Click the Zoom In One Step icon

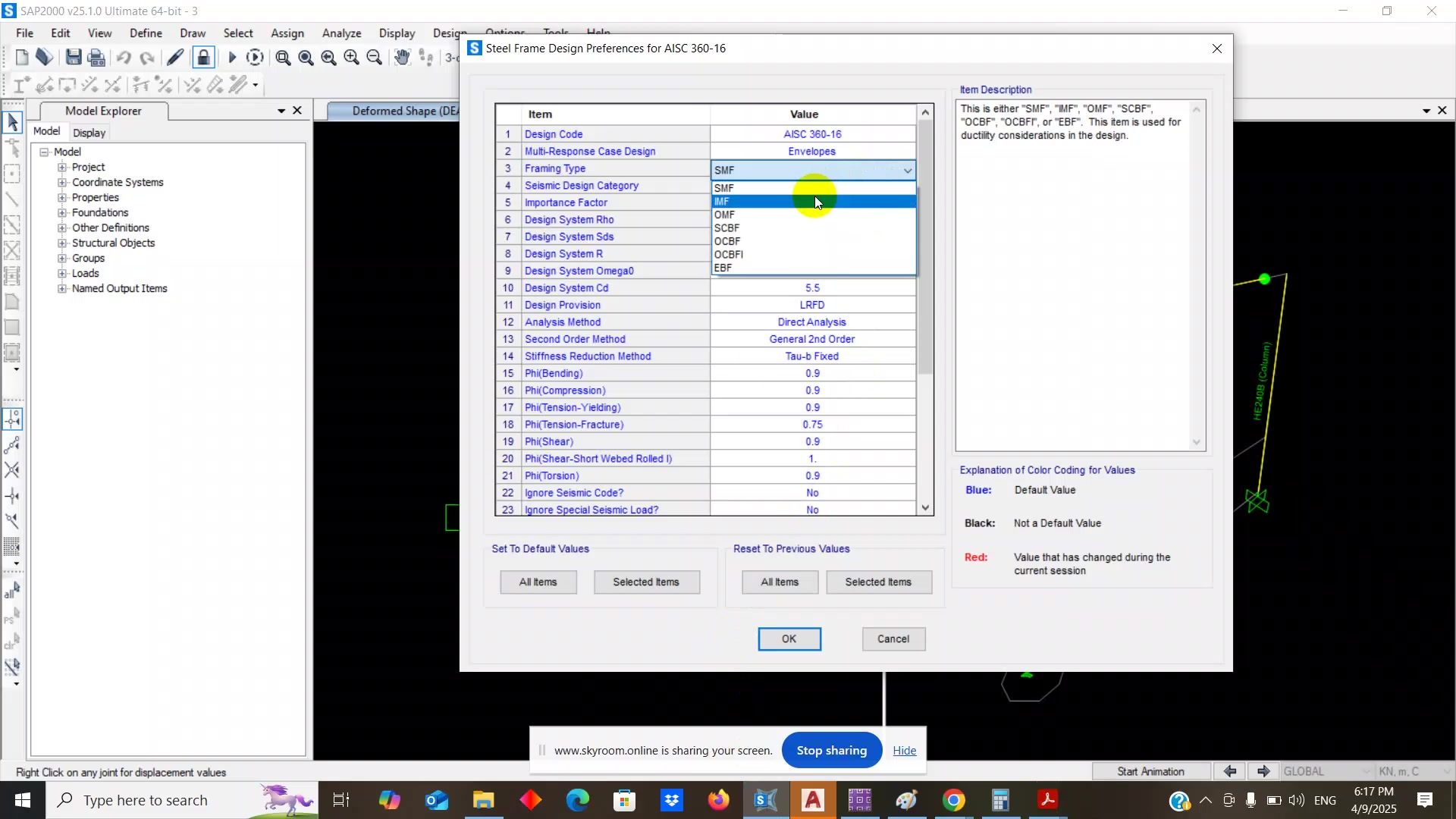tap(351, 58)
